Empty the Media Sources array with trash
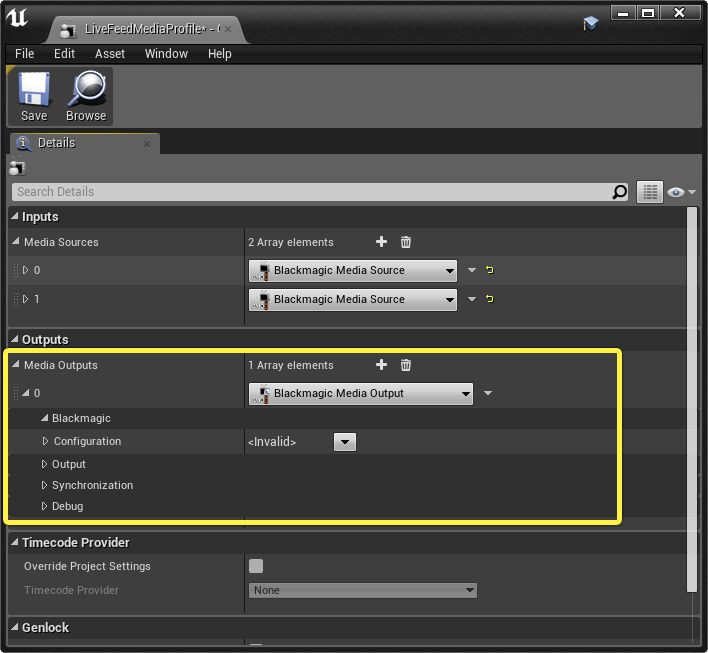This screenshot has width=708, height=653. [x=405, y=242]
